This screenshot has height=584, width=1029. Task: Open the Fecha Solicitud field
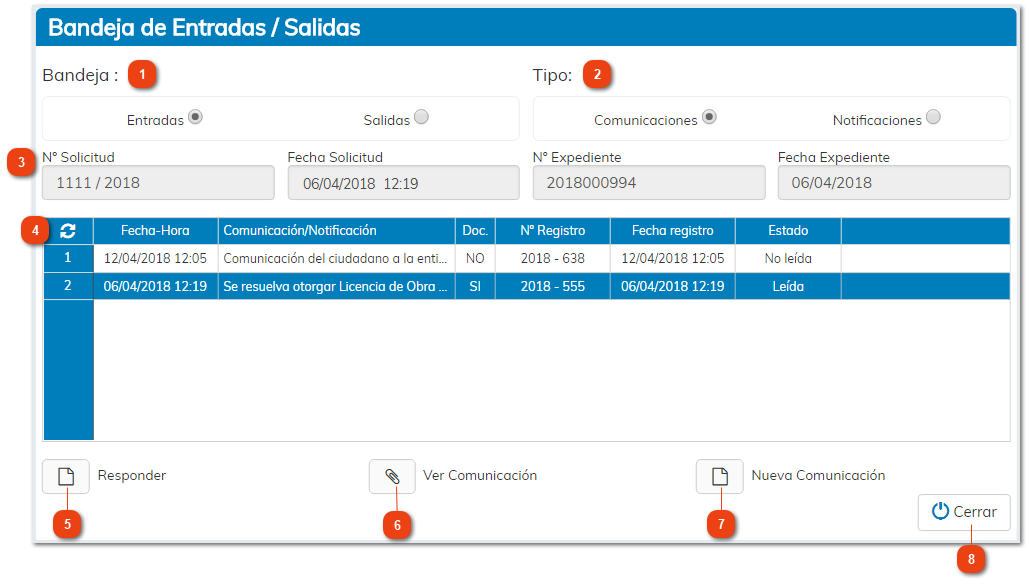(402, 182)
